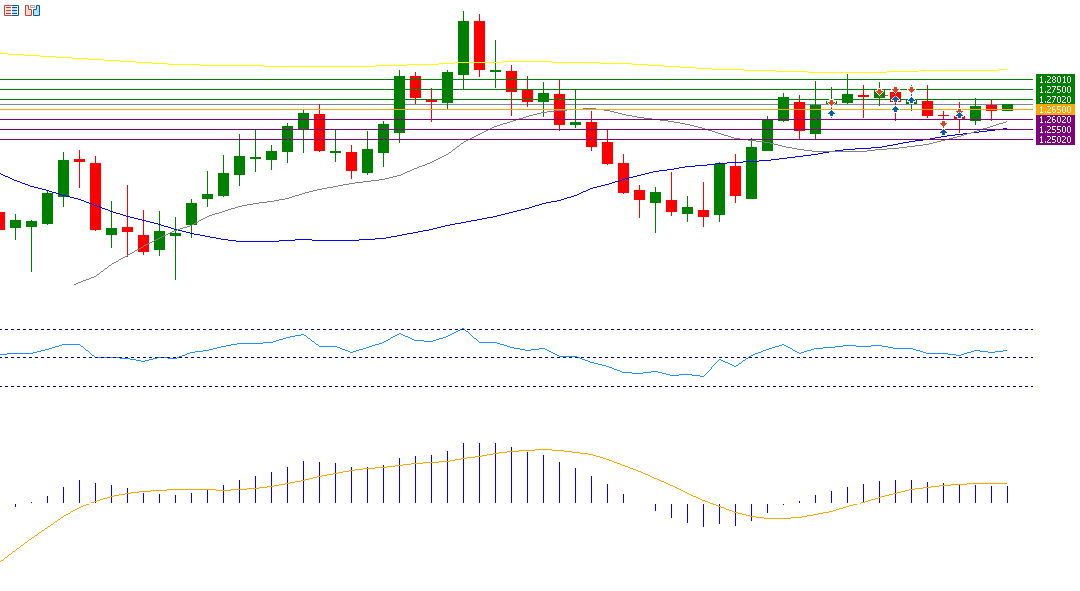1080x591 pixels.
Task: Select the 1.25020 price level label
Action: (1055, 140)
